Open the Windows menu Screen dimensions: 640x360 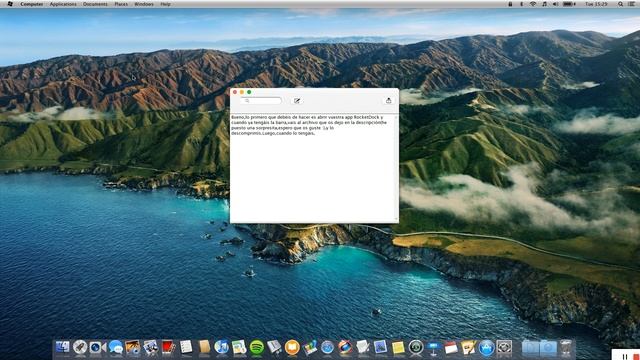pyautogui.click(x=144, y=4)
